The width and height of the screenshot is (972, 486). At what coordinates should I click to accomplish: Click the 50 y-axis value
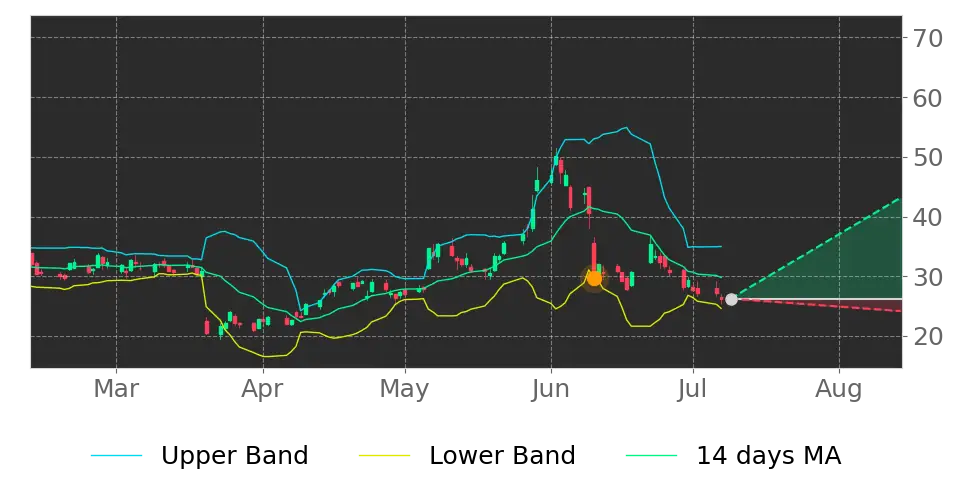pyautogui.click(x=928, y=157)
